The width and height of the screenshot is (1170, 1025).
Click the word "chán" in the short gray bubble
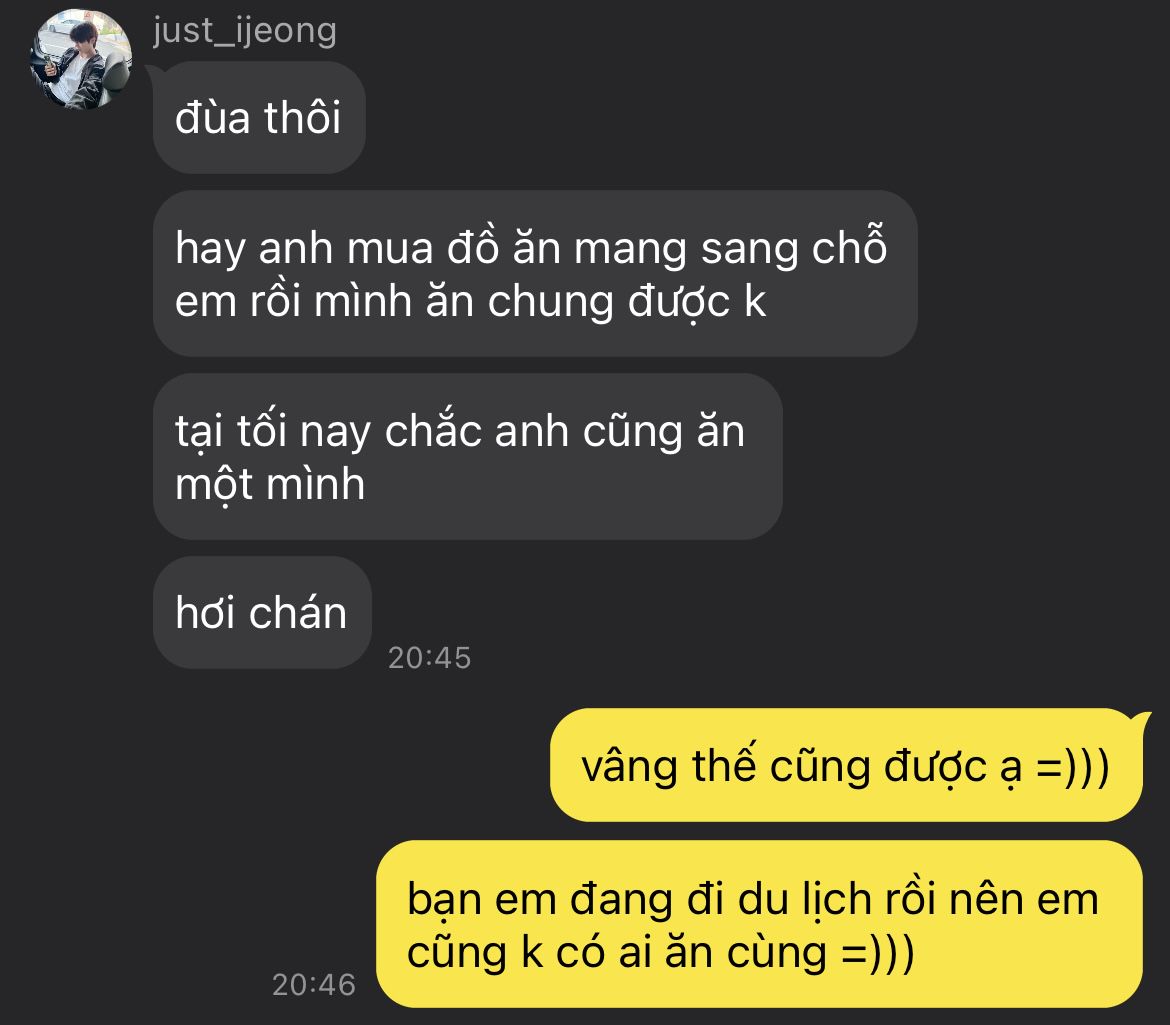click(x=298, y=612)
